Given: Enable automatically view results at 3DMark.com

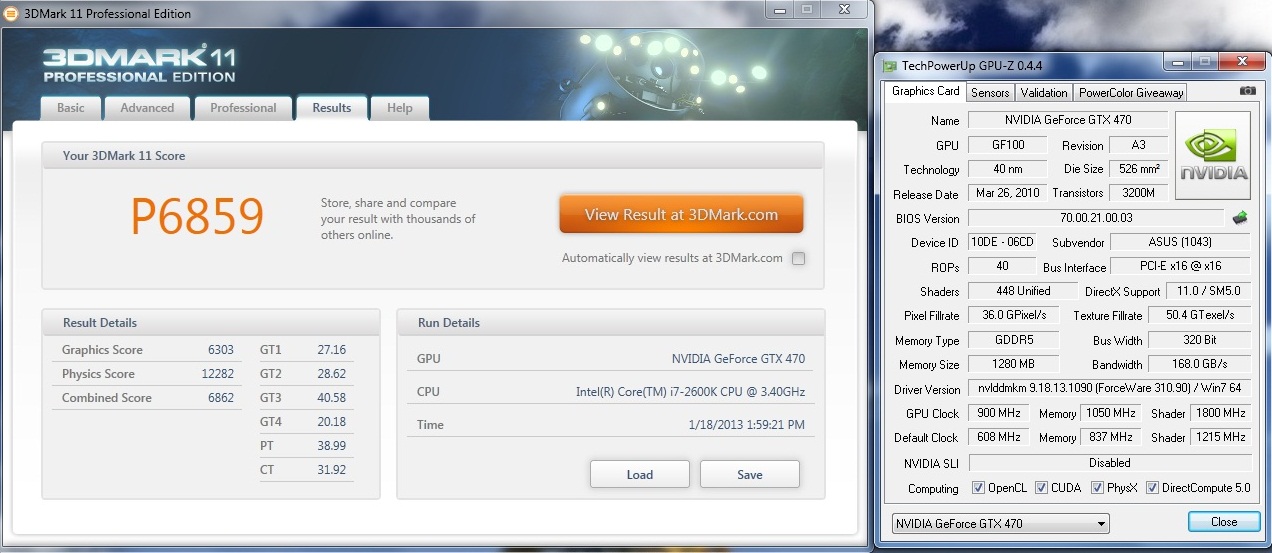Looking at the screenshot, I should [x=798, y=258].
